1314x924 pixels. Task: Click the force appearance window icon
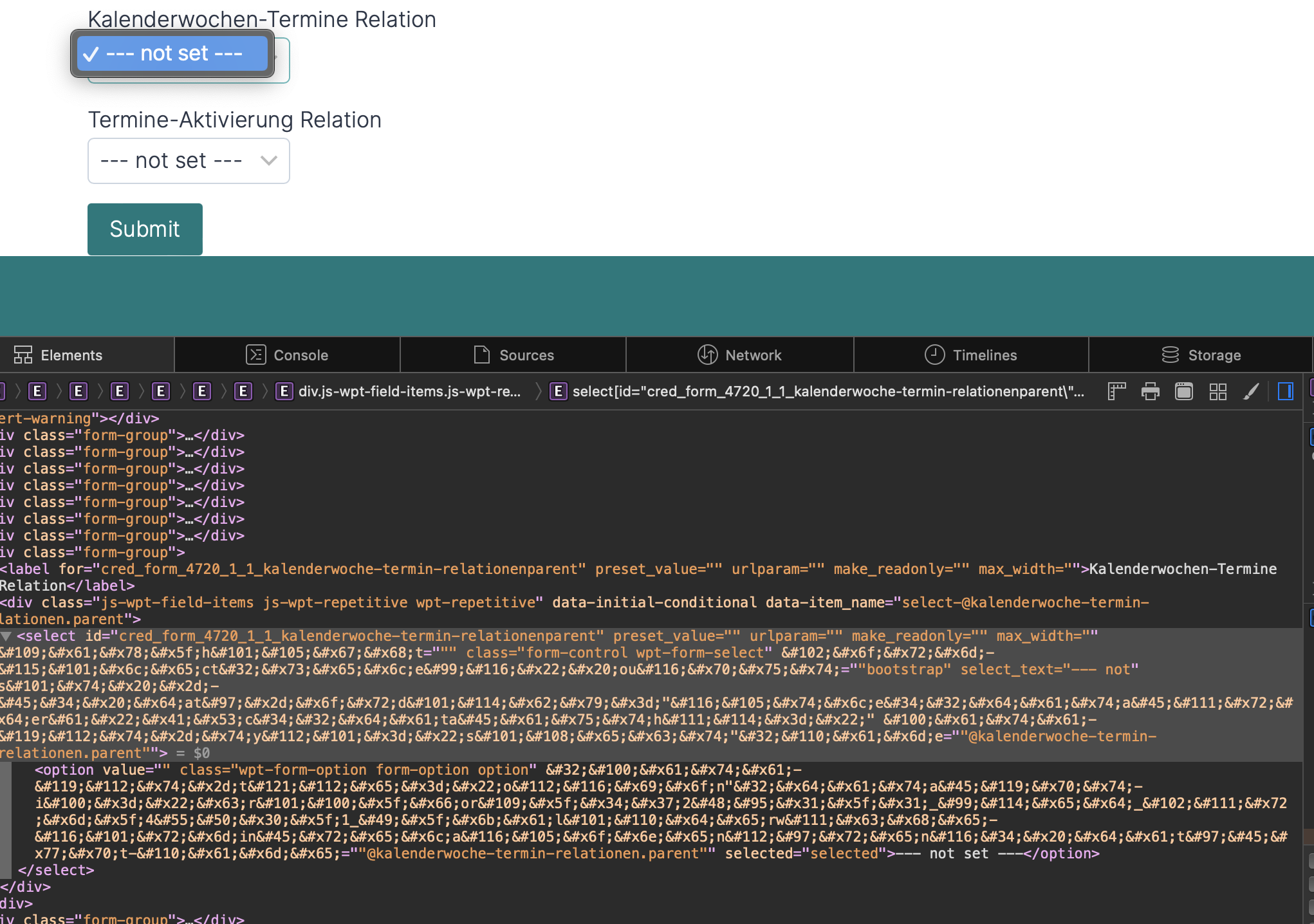coord(1184,391)
